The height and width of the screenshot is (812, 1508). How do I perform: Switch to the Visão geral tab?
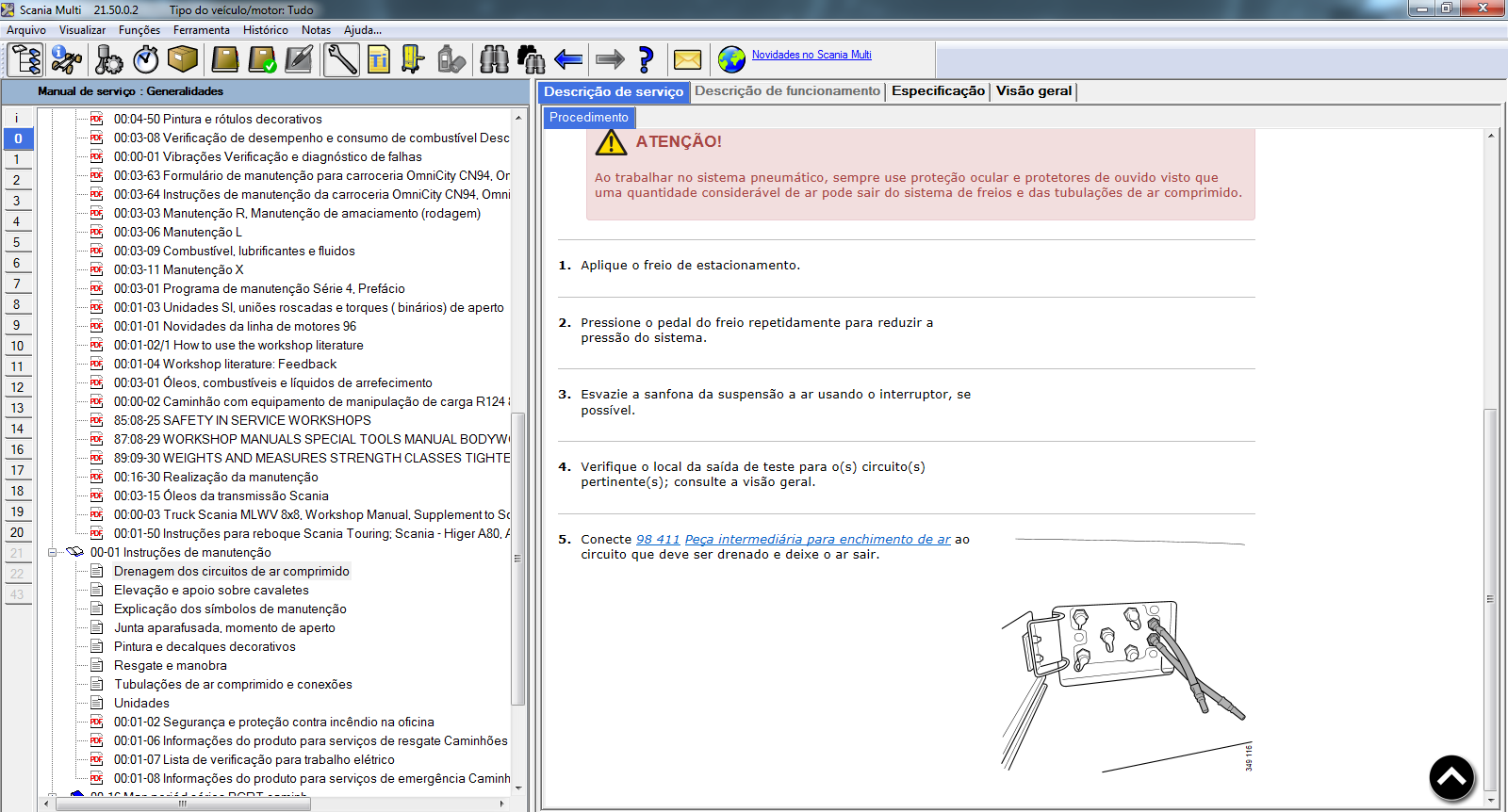click(x=1033, y=91)
